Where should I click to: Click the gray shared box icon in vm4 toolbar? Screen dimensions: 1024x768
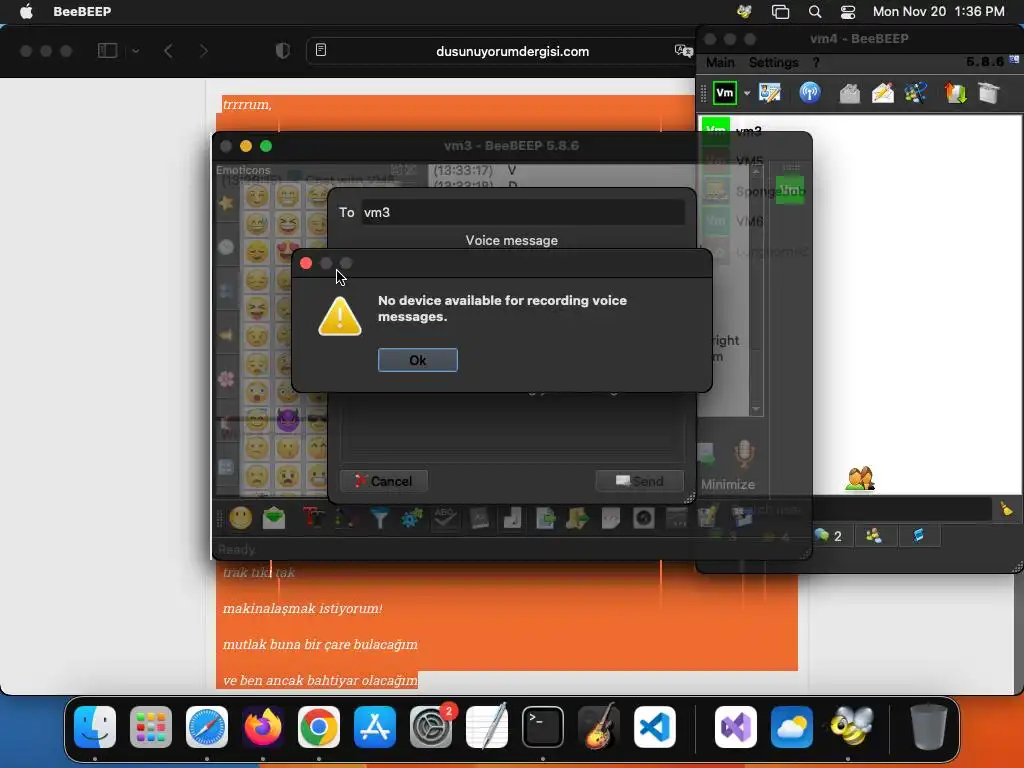coord(989,93)
